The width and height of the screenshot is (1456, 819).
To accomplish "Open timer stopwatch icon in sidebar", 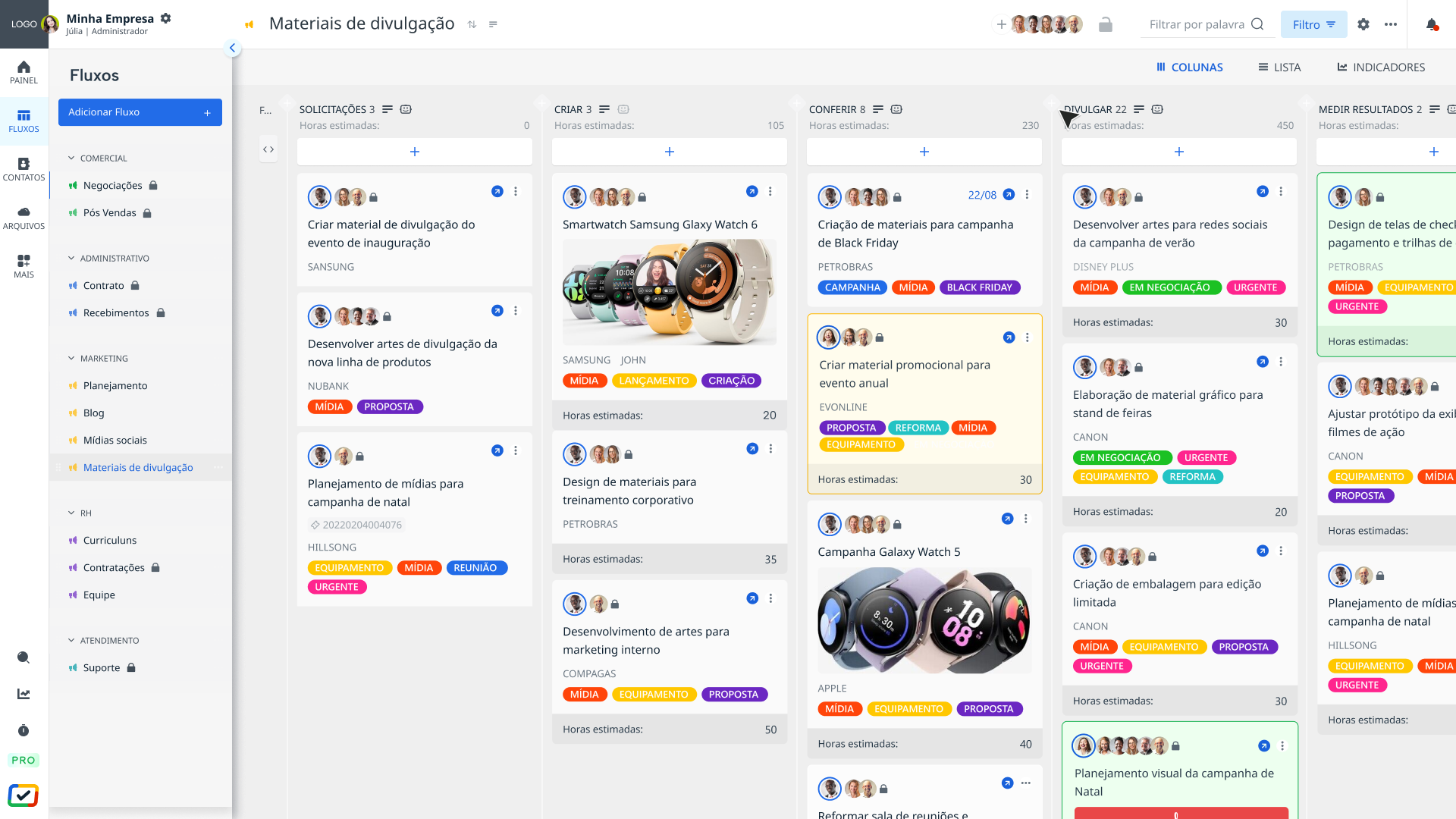I will click(24, 730).
